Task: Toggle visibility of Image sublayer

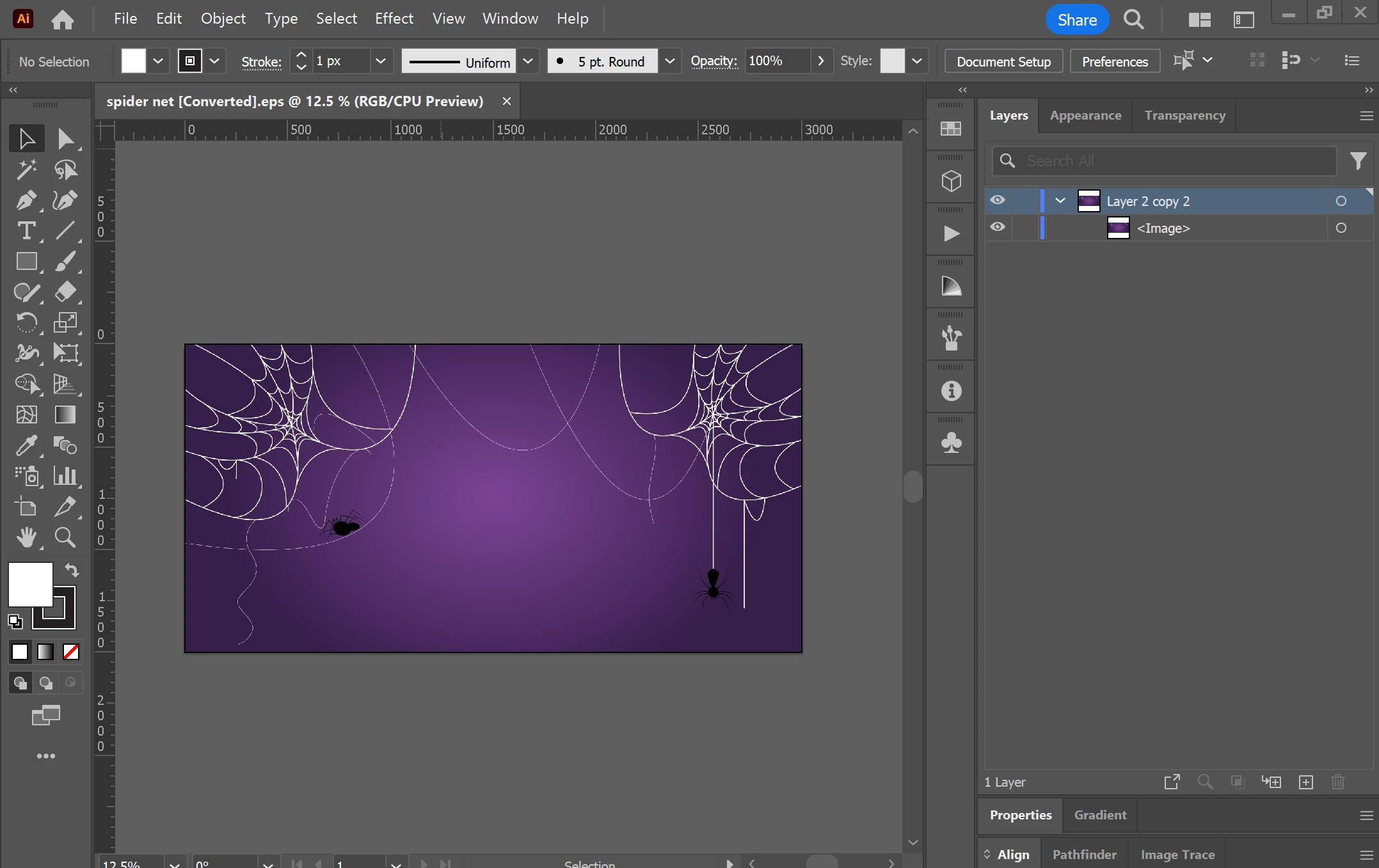Action: (997, 227)
